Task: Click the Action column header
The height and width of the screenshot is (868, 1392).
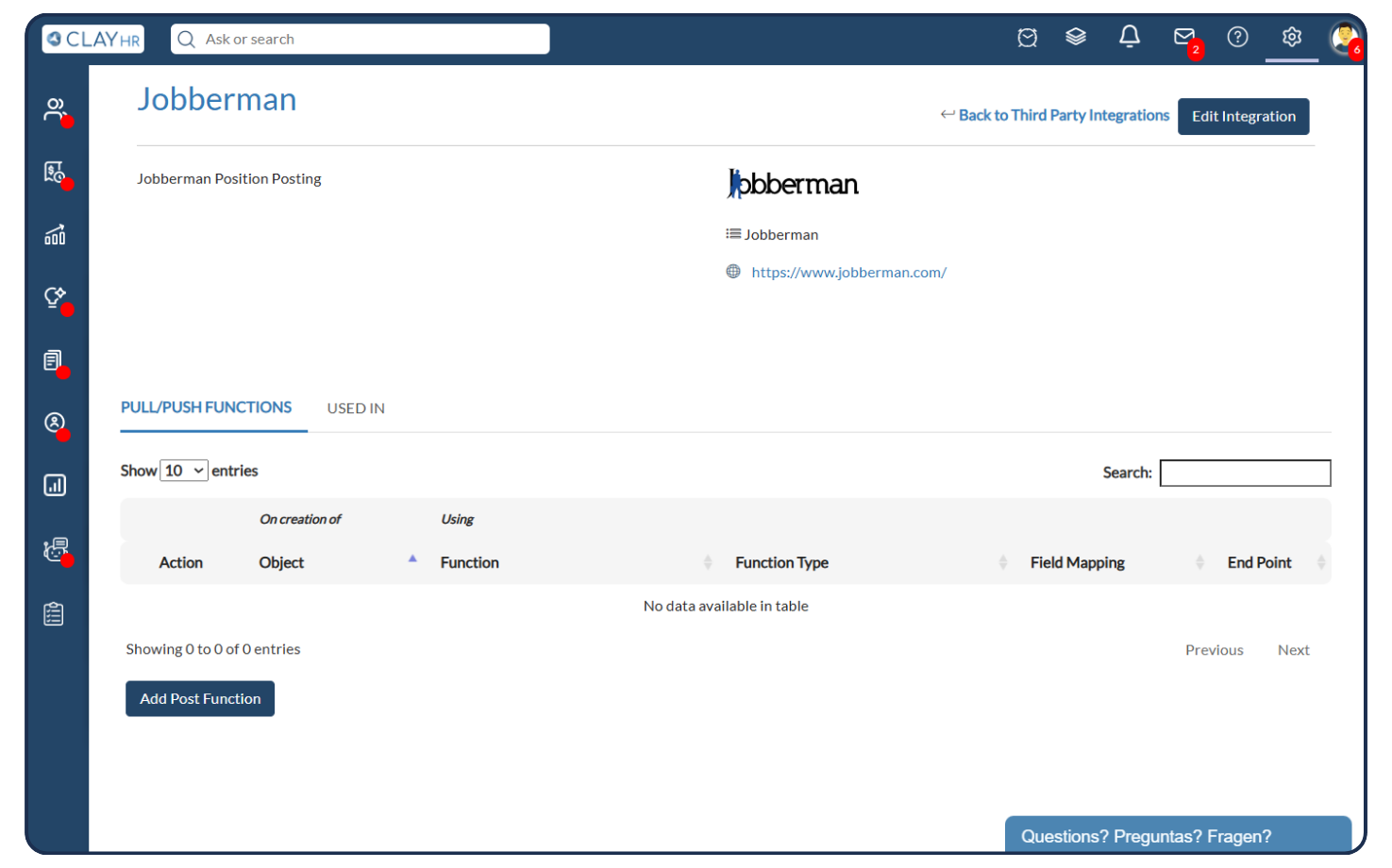Action: click(181, 562)
